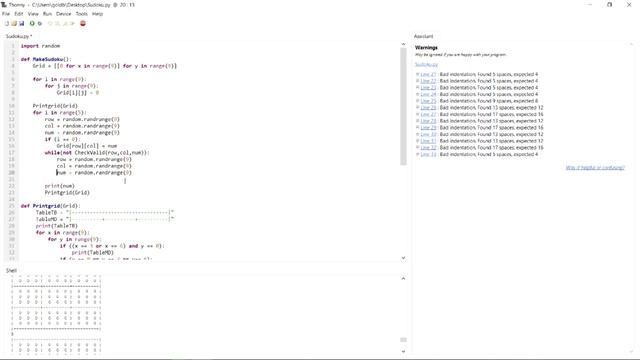Click the 'Warnings' heading in Assistant
640x360 pixels.
[x=426, y=48]
